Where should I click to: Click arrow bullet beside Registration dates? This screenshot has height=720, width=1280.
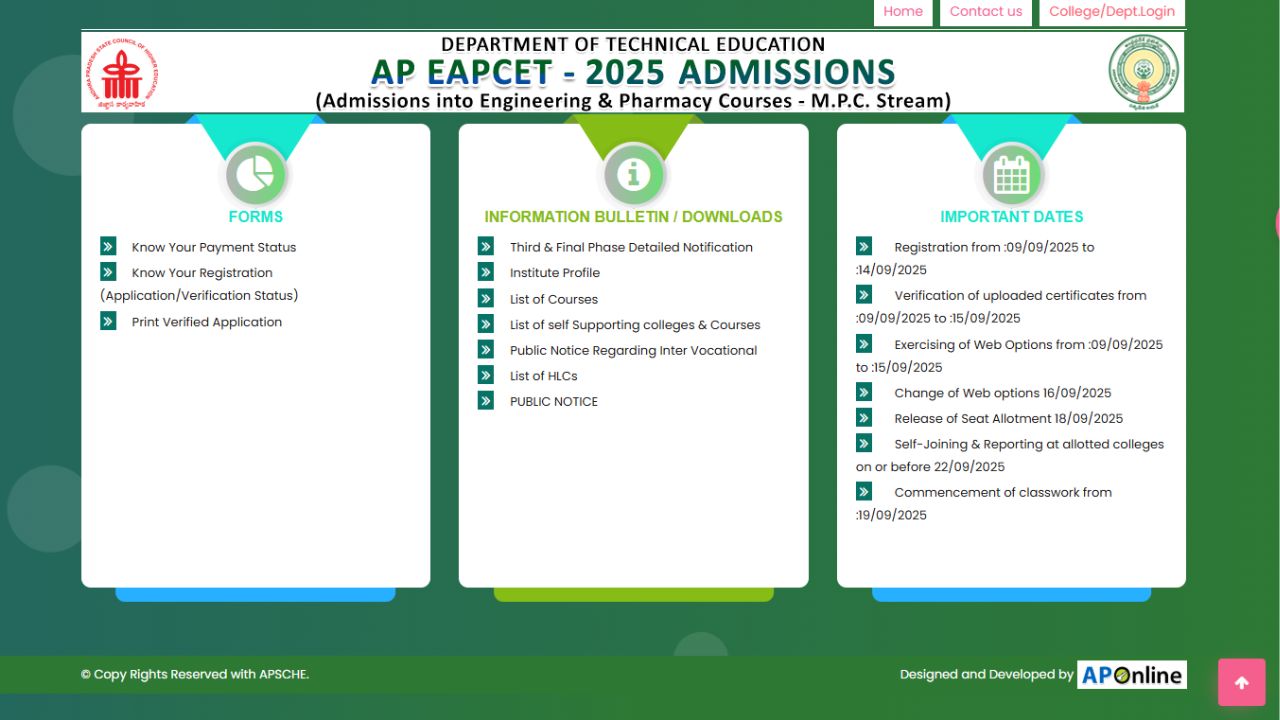pos(864,246)
